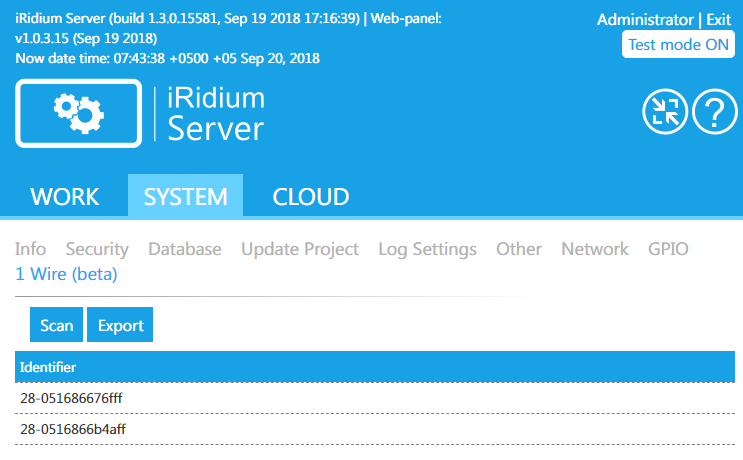Select sensor row 28-0516866b4aff
Screen dimensions: 743x460
coord(375,429)
